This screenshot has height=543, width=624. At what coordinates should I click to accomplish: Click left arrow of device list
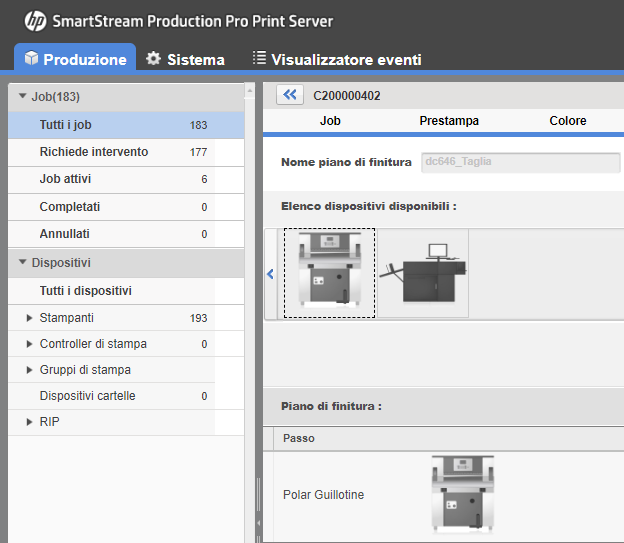coord(271,274)
